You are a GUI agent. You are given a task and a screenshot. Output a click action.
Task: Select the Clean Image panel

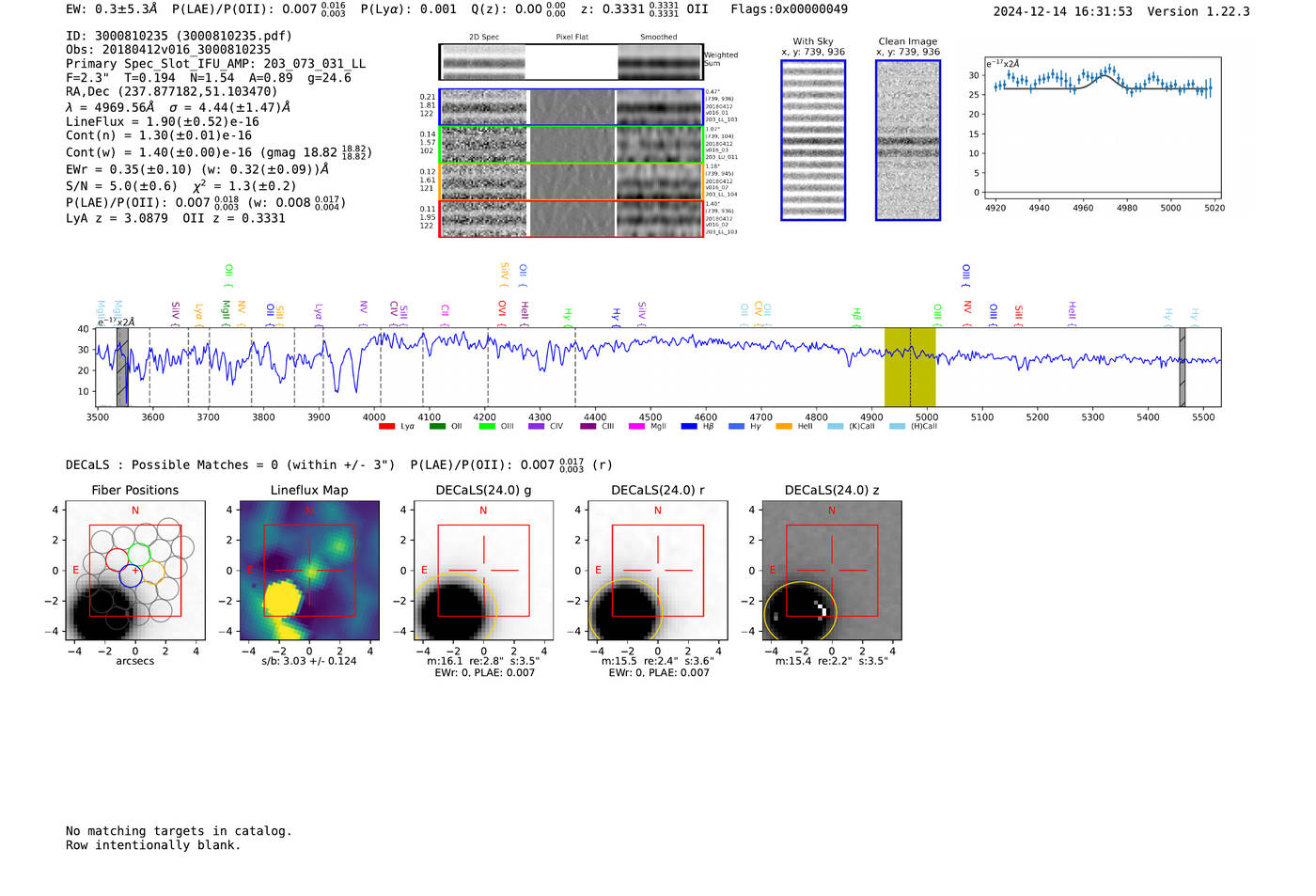908,140
